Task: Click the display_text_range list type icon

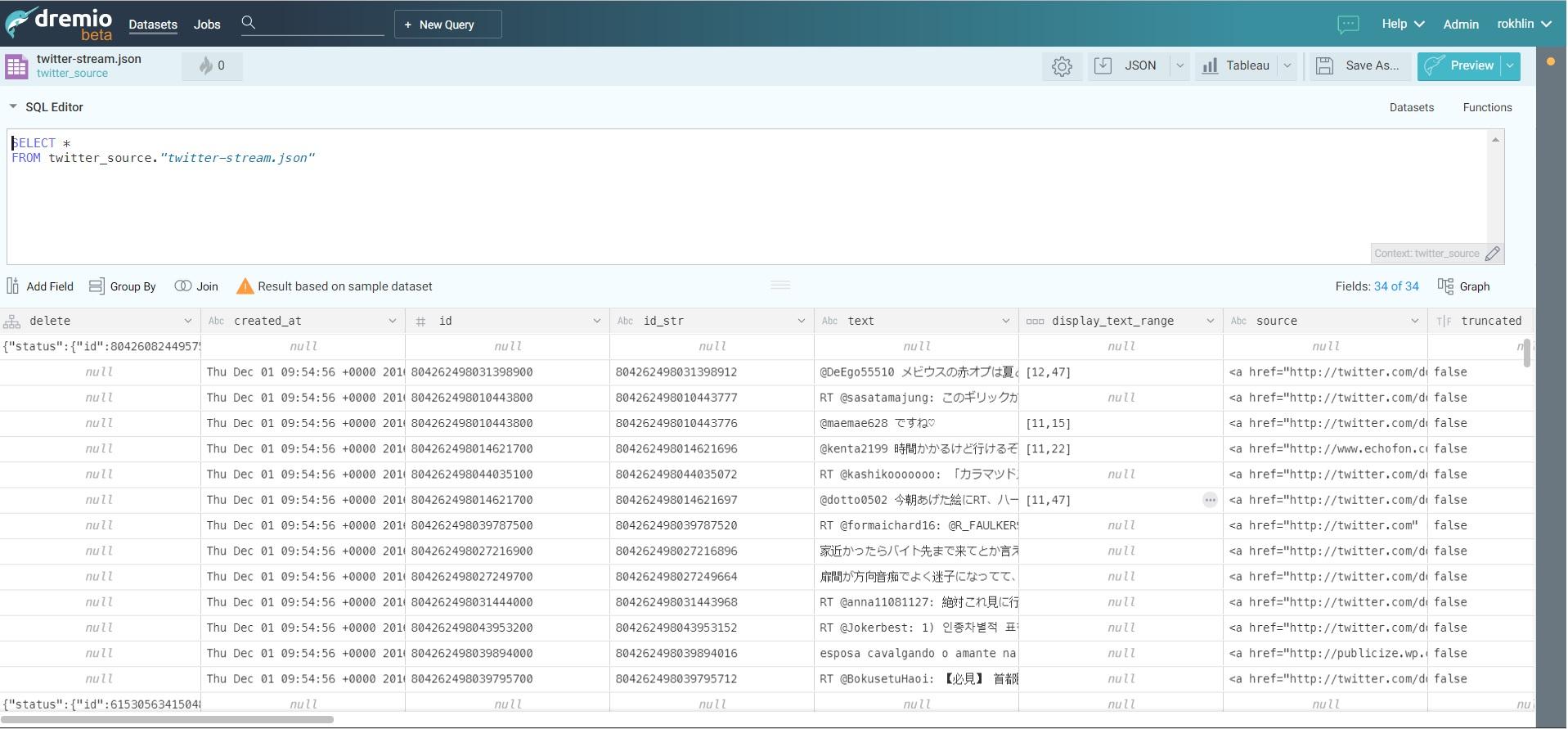Action: [1035, 322]
